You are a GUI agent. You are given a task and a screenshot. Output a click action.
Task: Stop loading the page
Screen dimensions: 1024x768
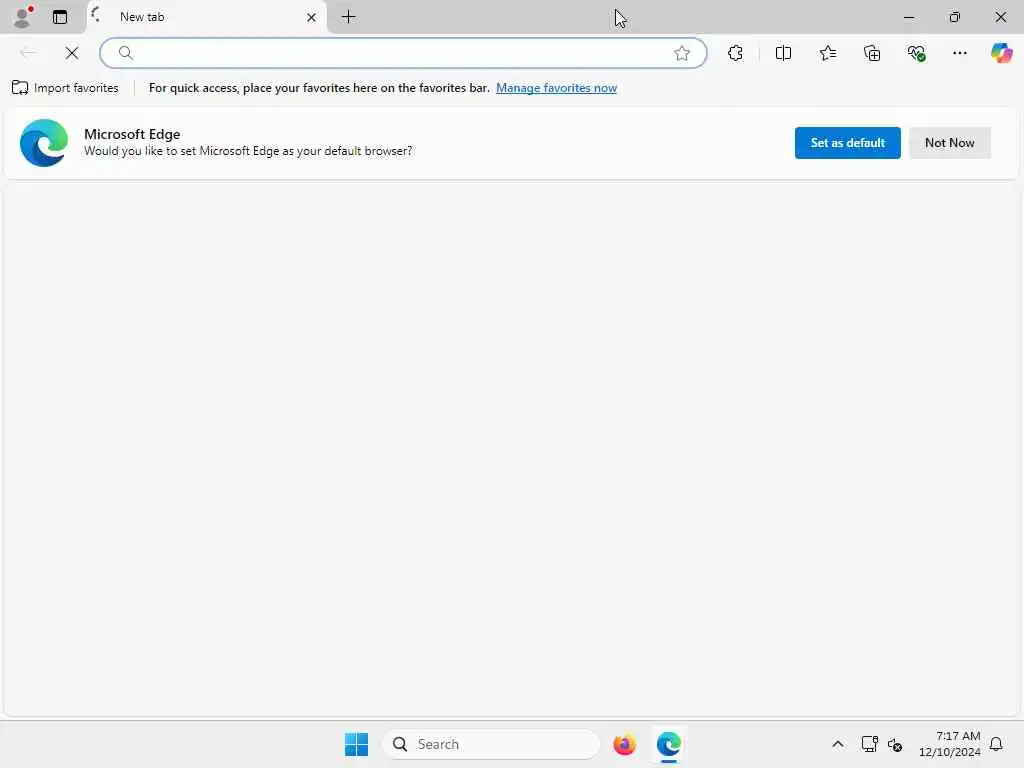coord(72,53)
